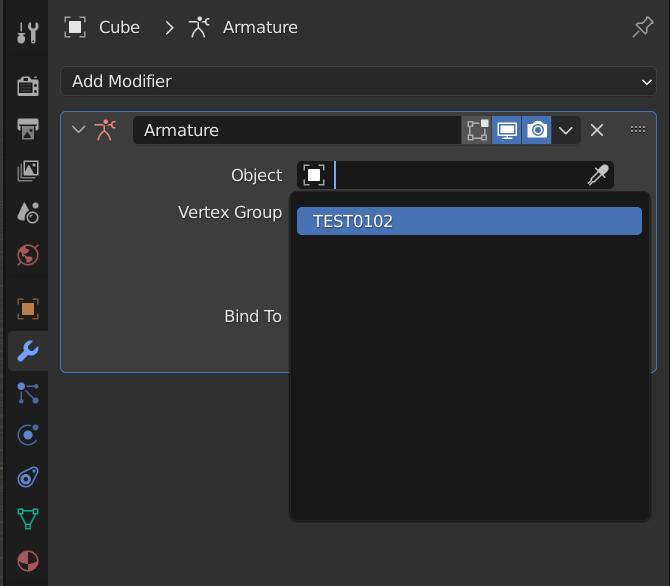This screenshot has height=586, width=670.
Task: Open the World properties tab
Action: point(28,255)
